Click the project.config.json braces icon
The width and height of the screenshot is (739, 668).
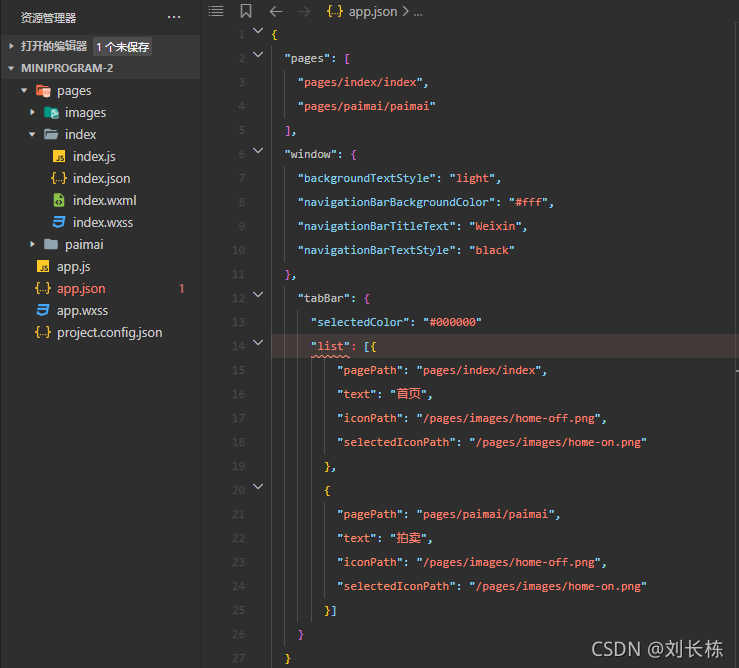43,332
